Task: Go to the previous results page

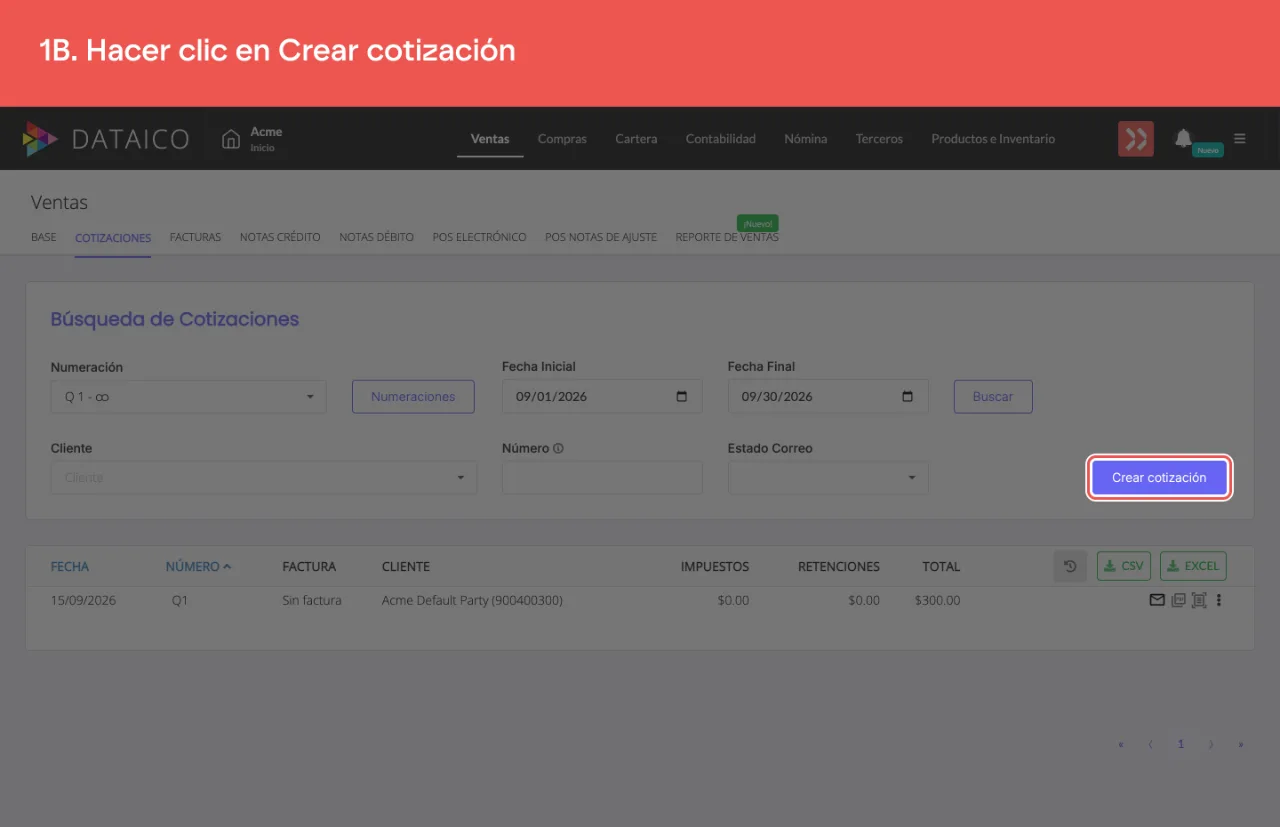Action: click(x=1150, y=744)
